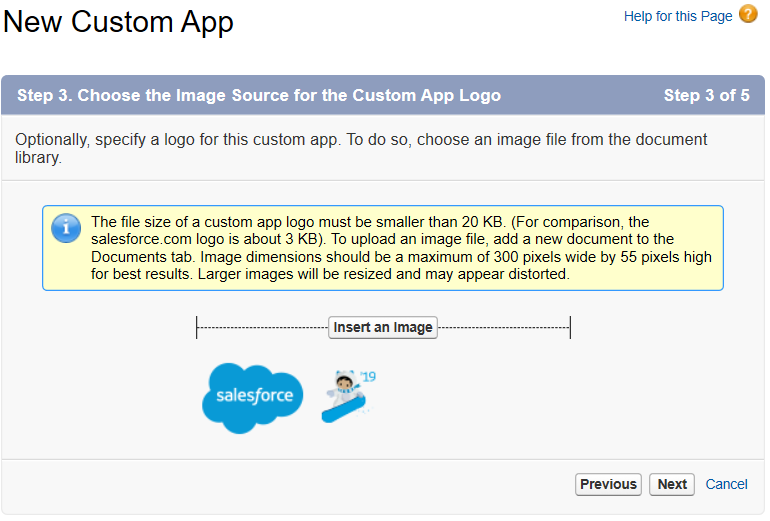
Task: Go back with the Previous button
Action: pos(608,484)
